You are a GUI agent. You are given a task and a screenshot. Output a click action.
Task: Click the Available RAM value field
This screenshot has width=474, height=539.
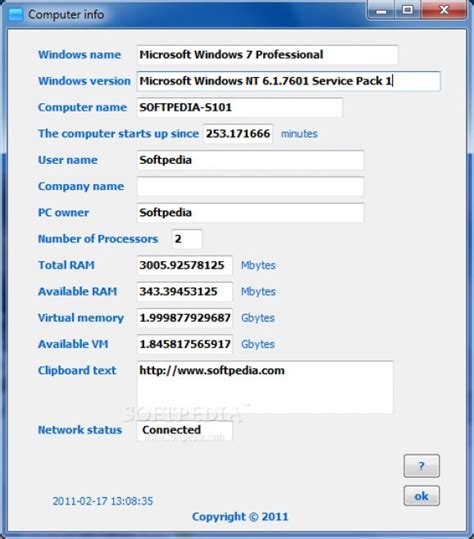[x=185, y=292]
